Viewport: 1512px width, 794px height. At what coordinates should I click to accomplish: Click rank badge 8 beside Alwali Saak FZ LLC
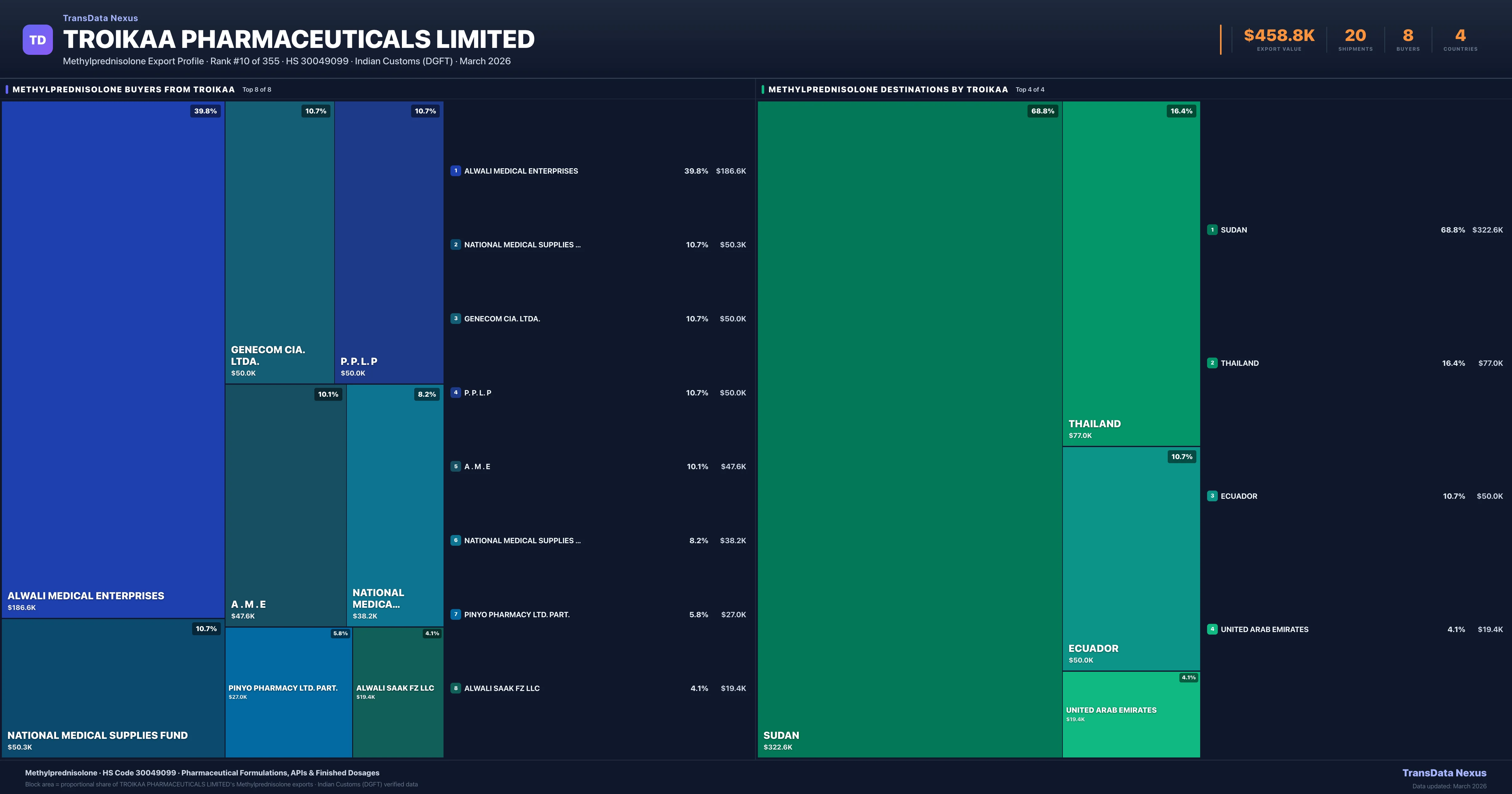click(x=455, y=688)
